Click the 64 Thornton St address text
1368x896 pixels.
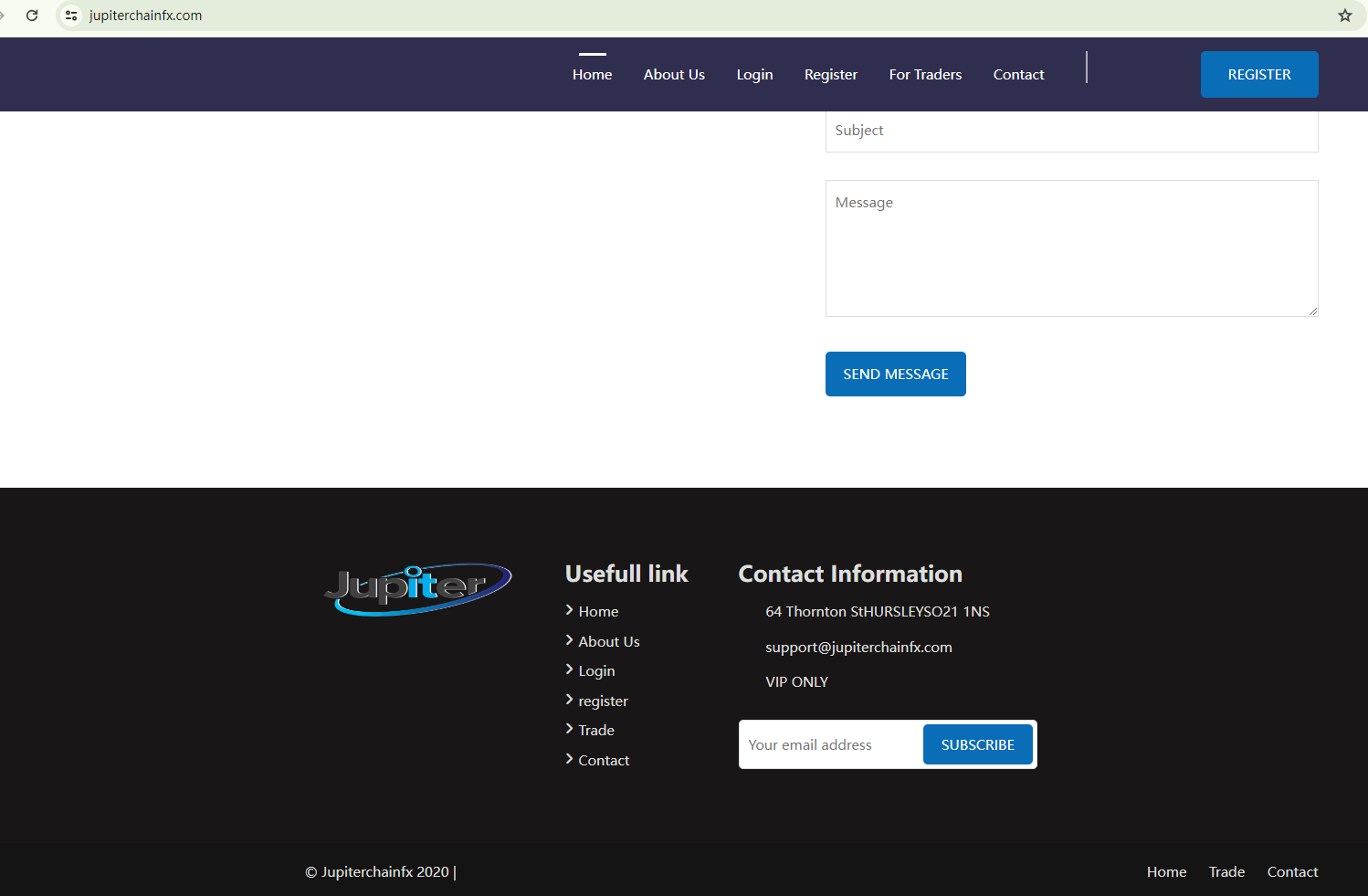[x=878, y=612]
